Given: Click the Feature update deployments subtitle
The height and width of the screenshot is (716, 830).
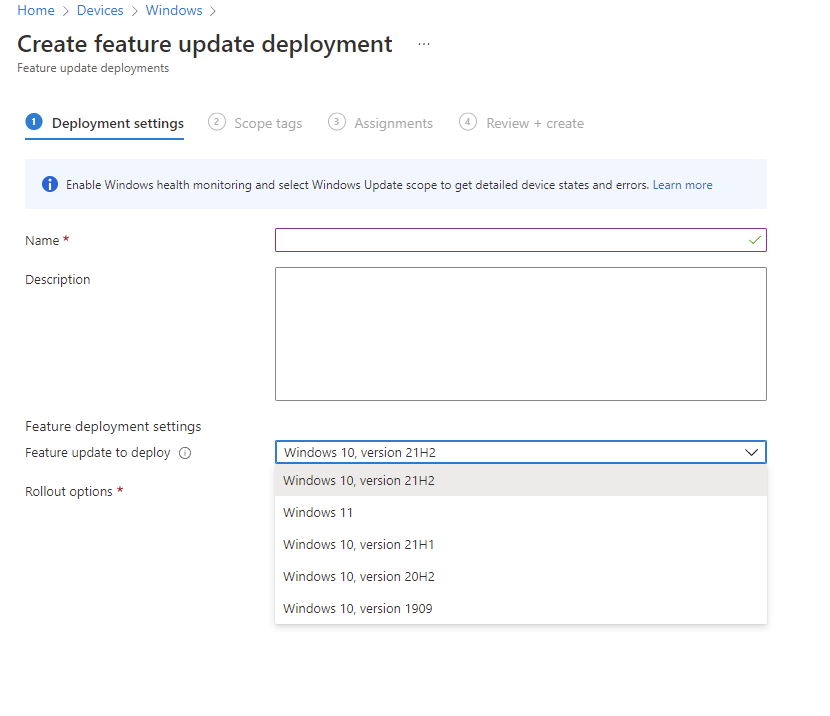Looking at the screenshot, I should pos(93,68).
